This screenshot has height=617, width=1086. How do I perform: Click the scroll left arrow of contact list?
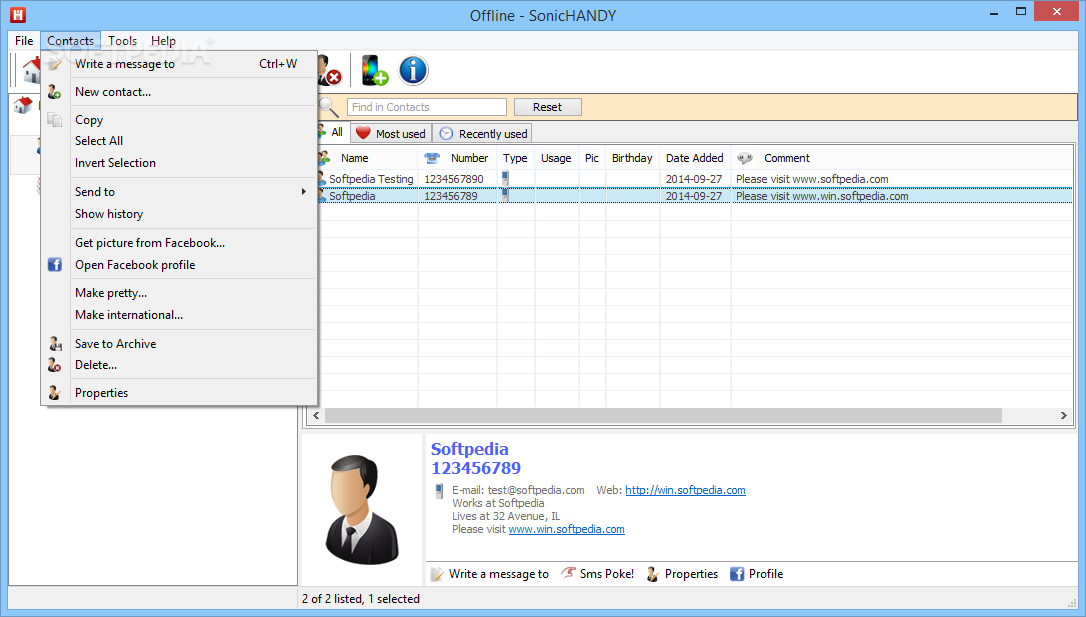tap(316, 415)
